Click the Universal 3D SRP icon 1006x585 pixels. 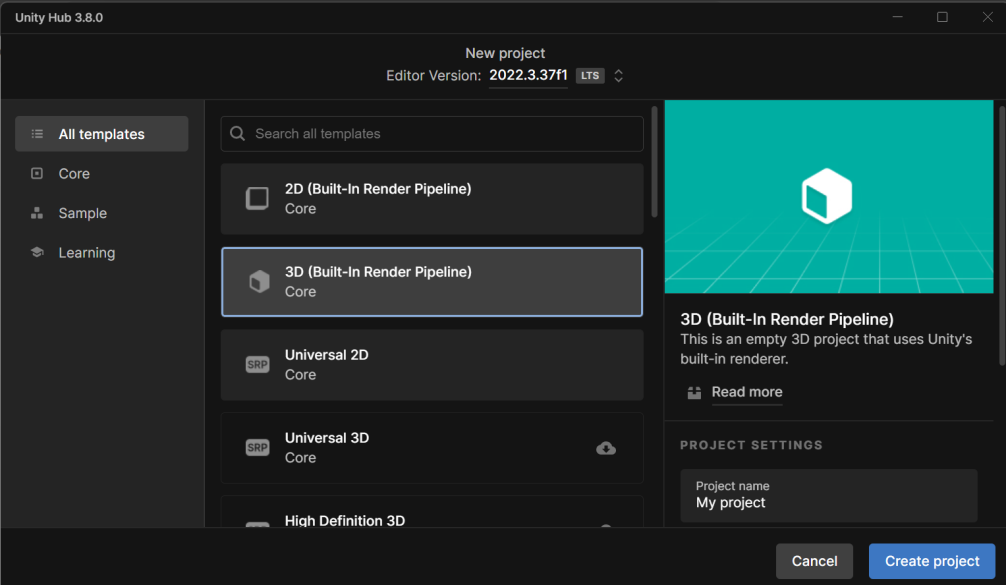(x=257, y=448)
